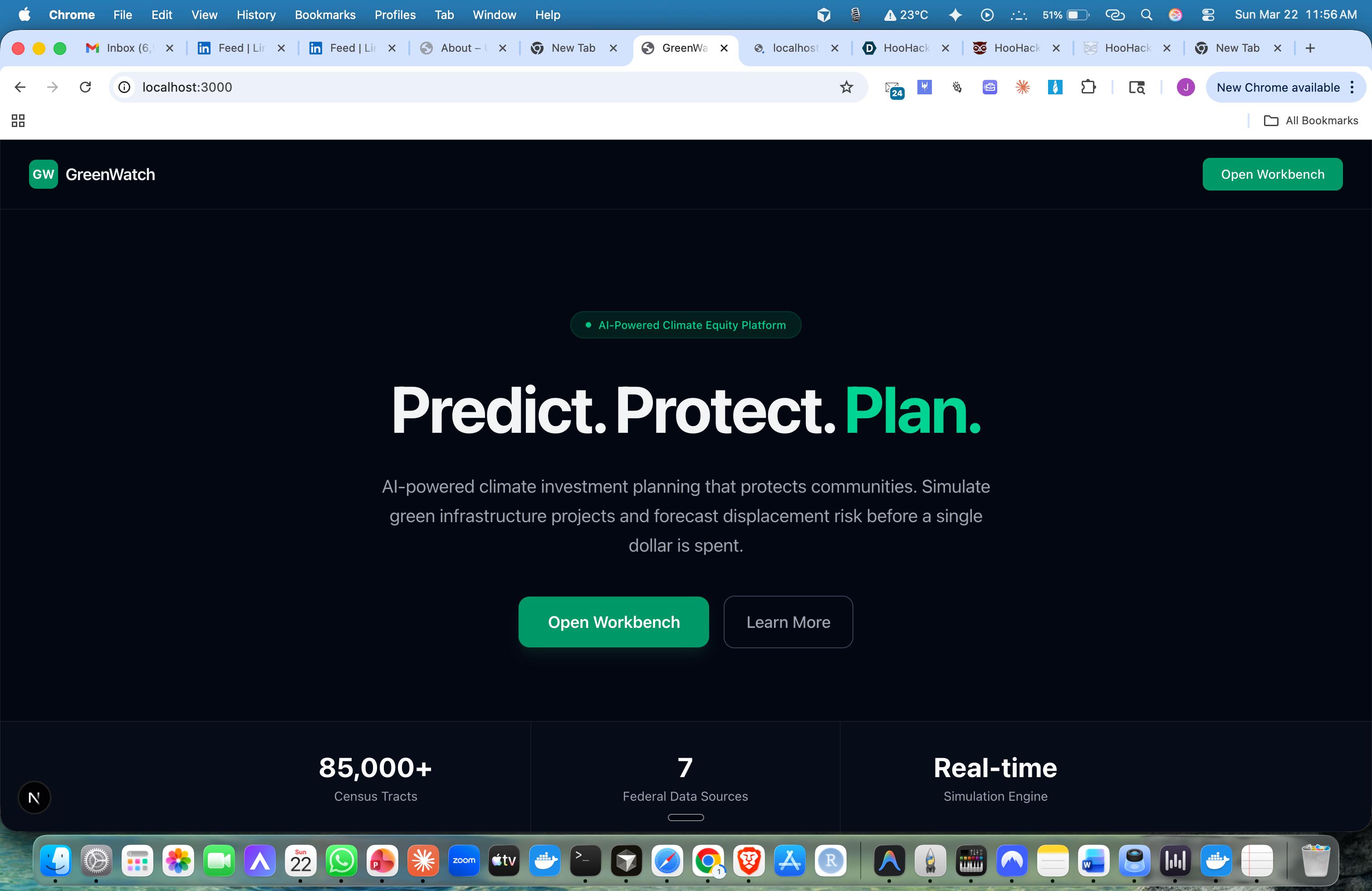
Task: Open the All Bookmarks folder
Action: pyautogui.click(x=1311, y=121)
